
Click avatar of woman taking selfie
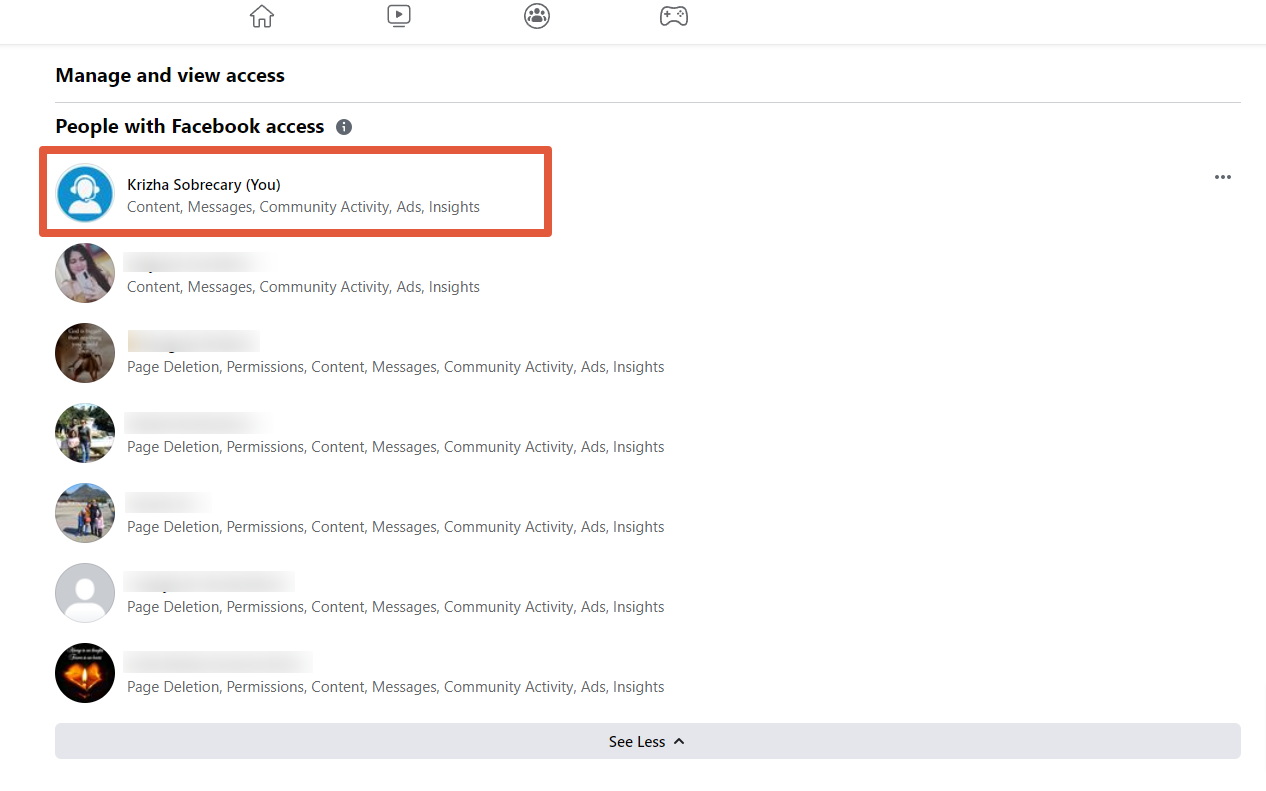[x=85, y=273]
